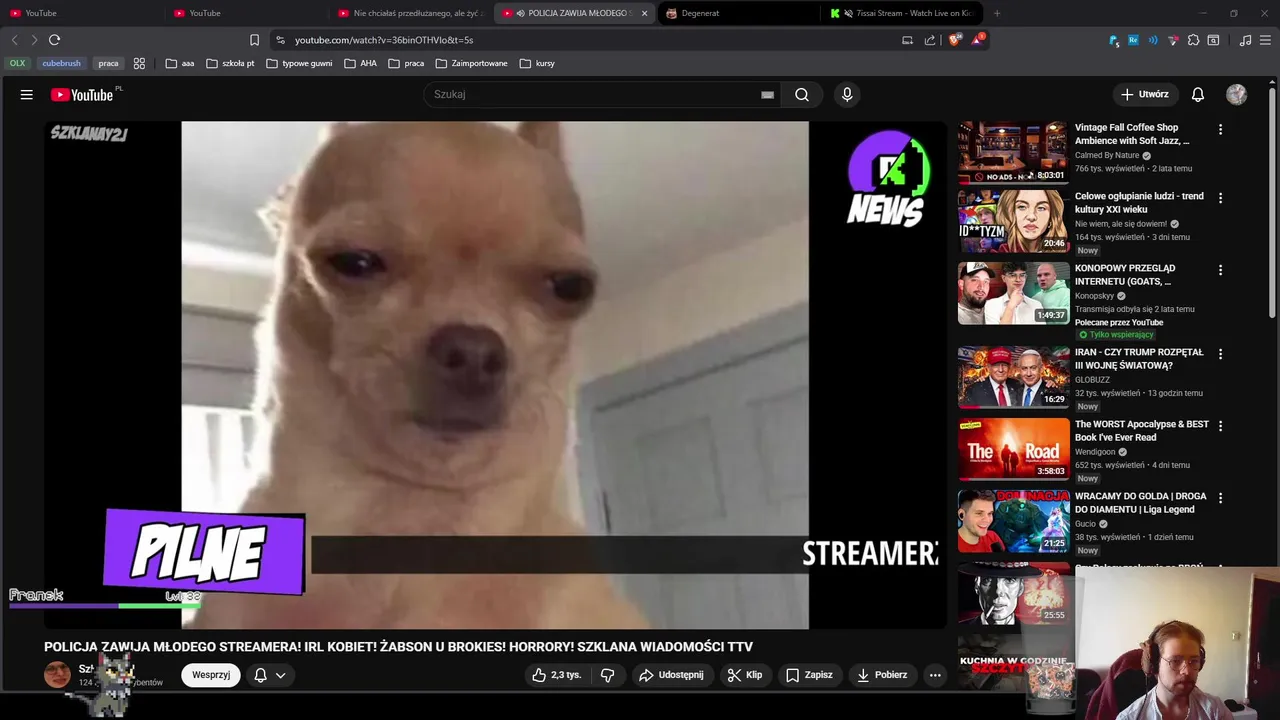Image resolution: width=1280 pixels, height=720 pixels.
Task: Open kursy bookmarks folder
Action: click(537, 63)
